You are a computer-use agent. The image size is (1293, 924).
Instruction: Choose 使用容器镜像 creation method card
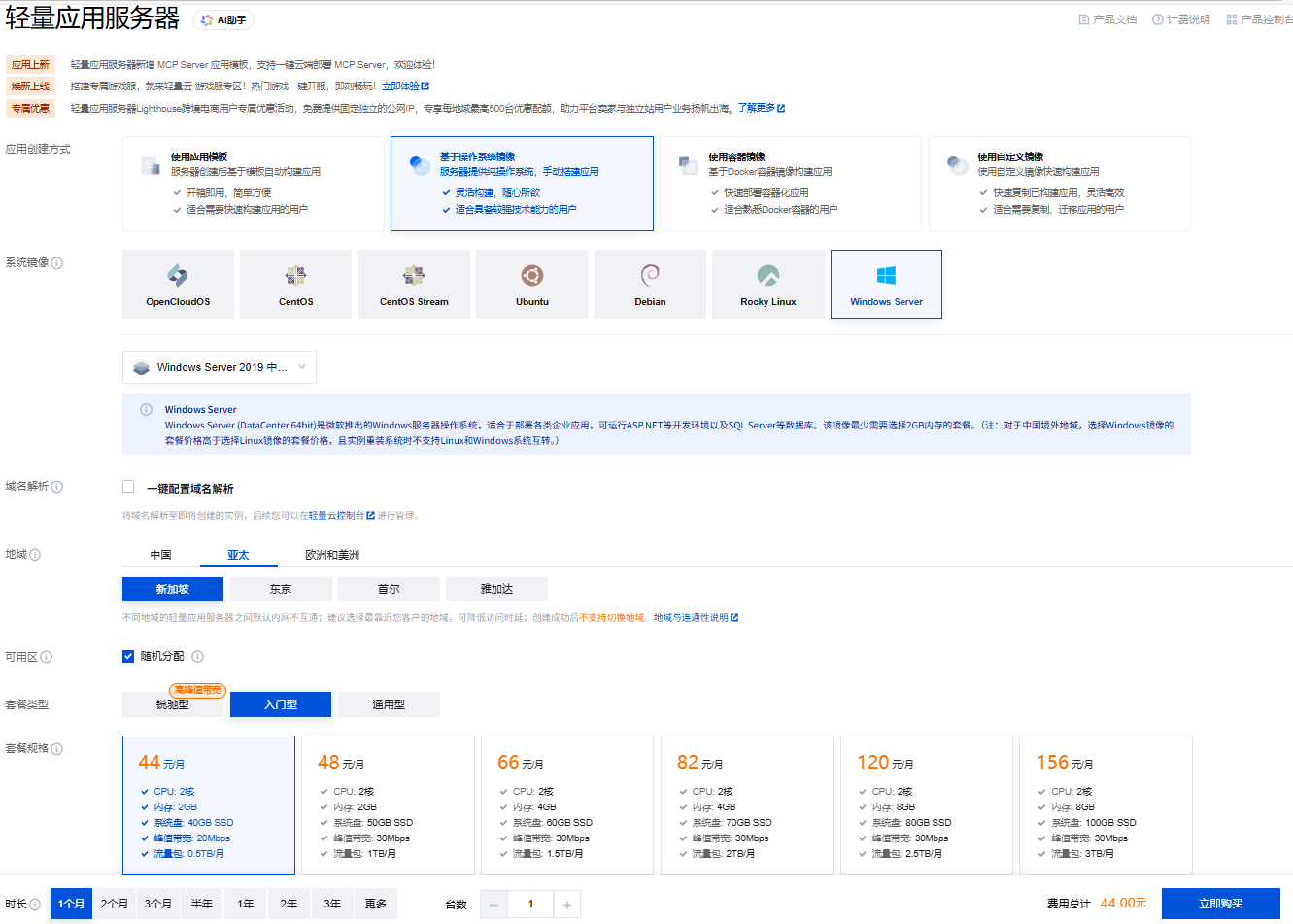[x=791, y=184]
